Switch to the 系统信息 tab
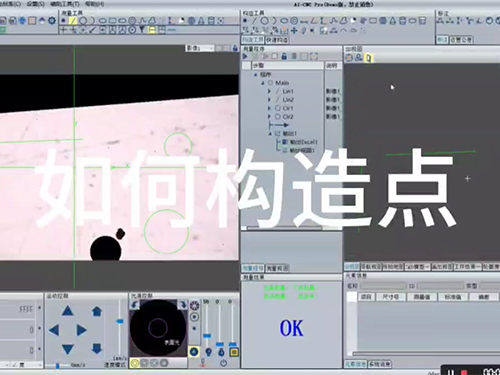 pyautogui.click(x=379, y=364)
